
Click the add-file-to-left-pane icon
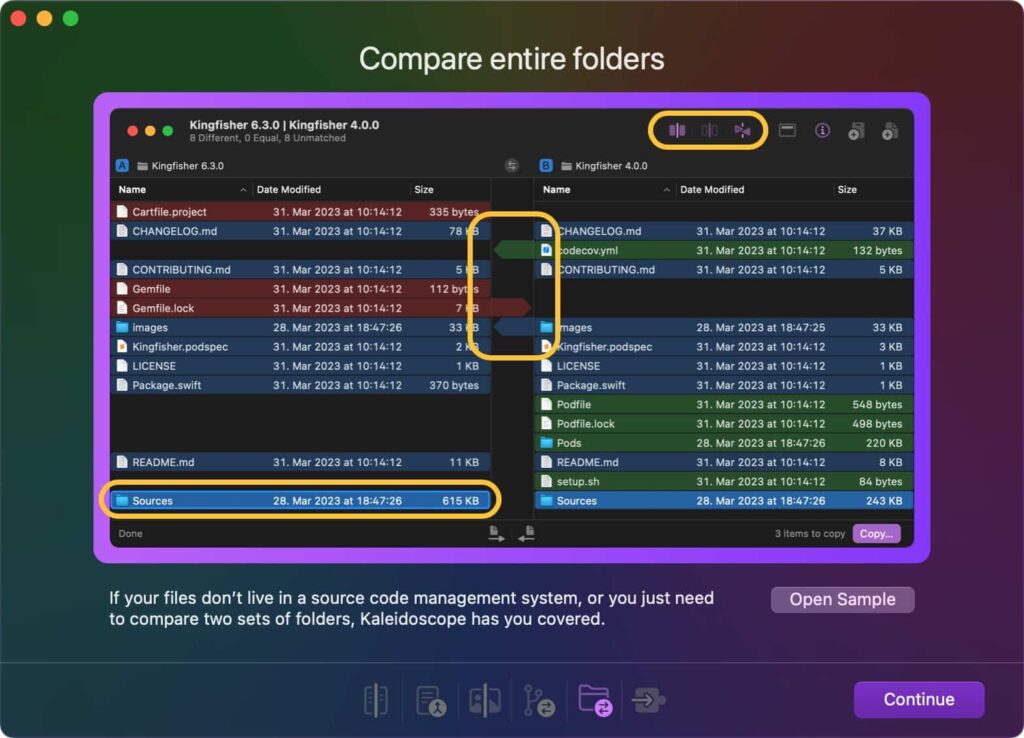857,130
